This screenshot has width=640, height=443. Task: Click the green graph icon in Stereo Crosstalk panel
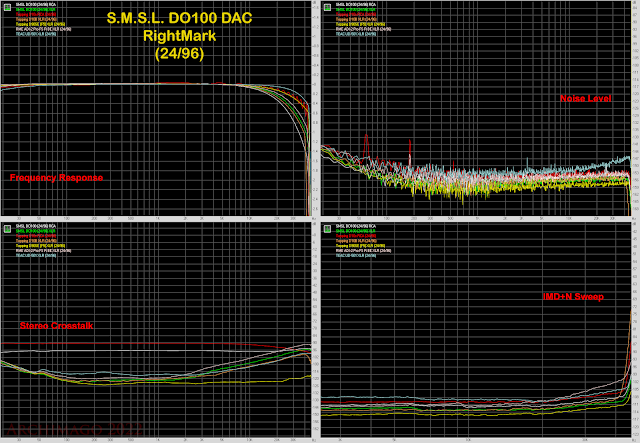7,229
